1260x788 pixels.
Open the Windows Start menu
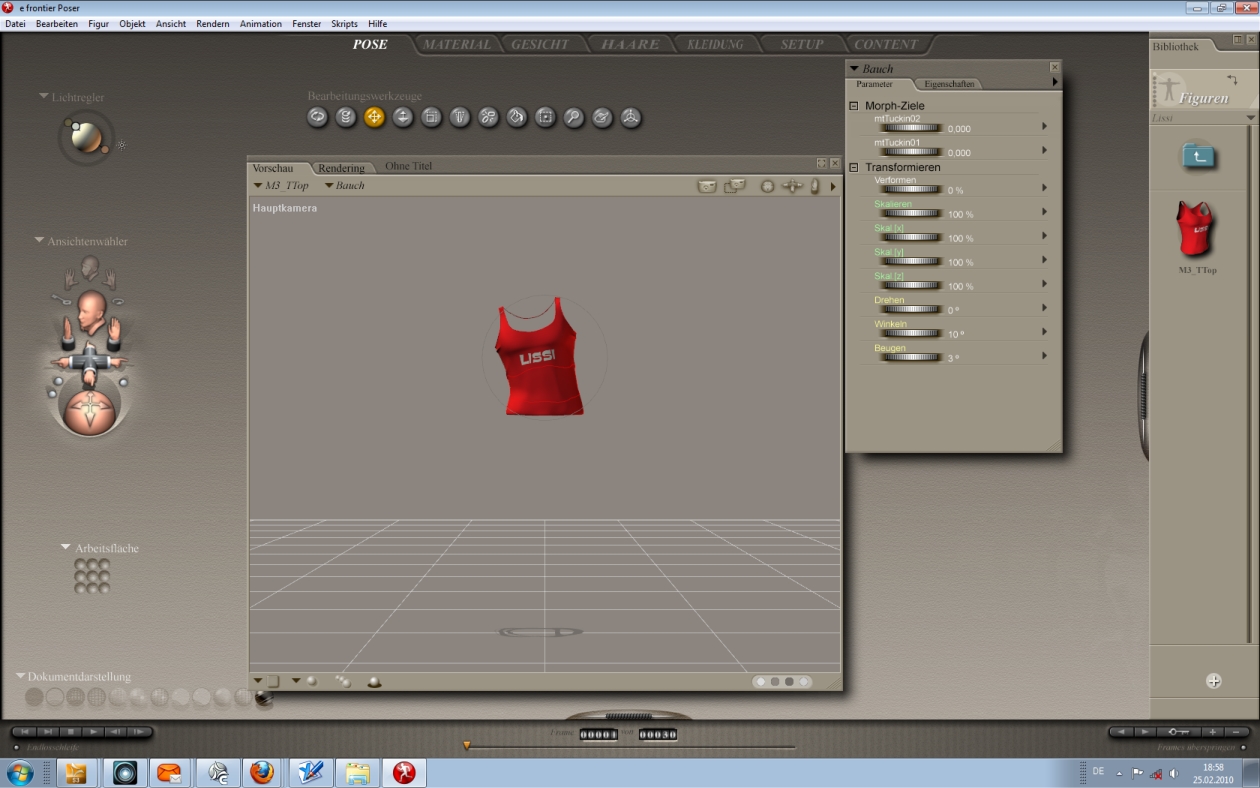(x=20, y=772)
